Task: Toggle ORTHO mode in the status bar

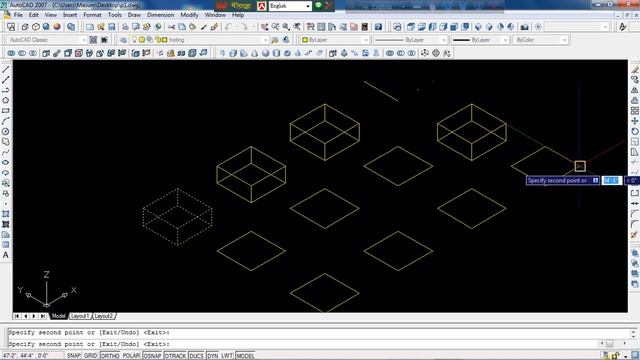Action: [110, 356]
